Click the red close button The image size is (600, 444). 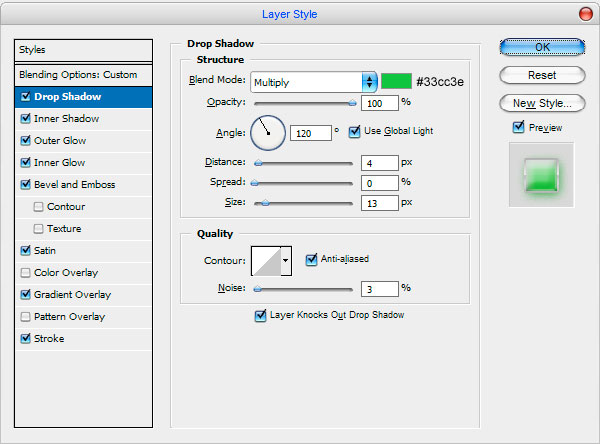point(585,14)
